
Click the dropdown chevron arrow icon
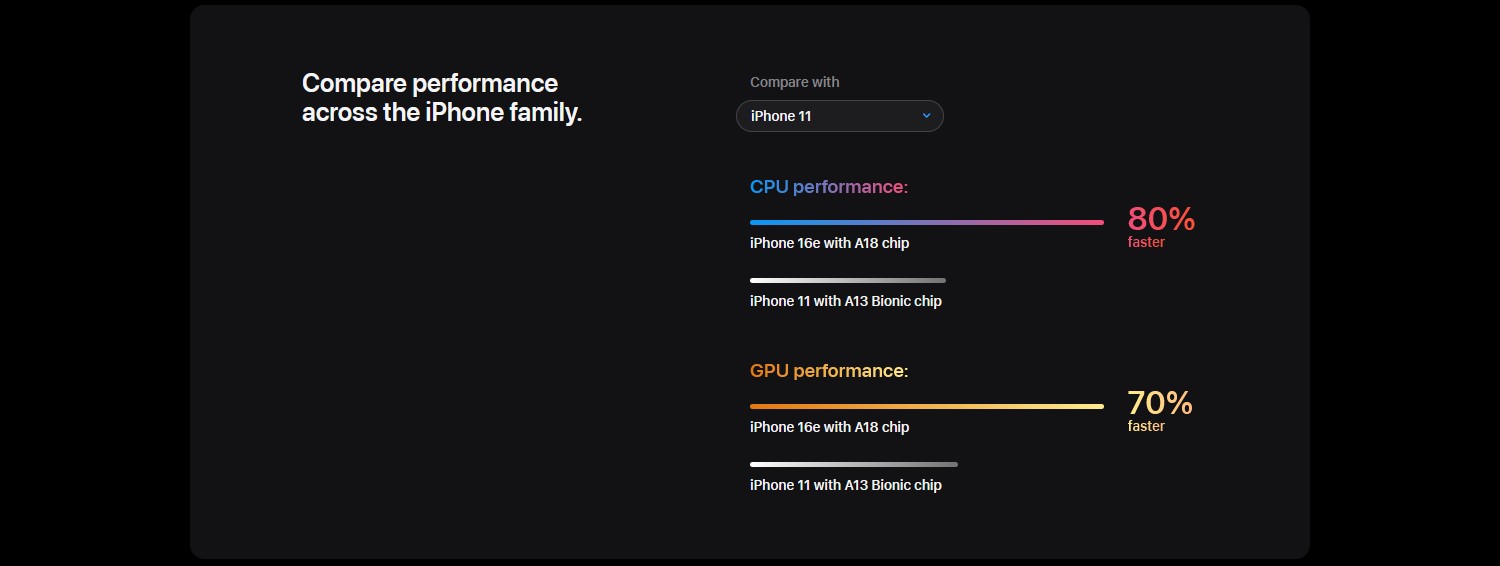coord(926,116)
